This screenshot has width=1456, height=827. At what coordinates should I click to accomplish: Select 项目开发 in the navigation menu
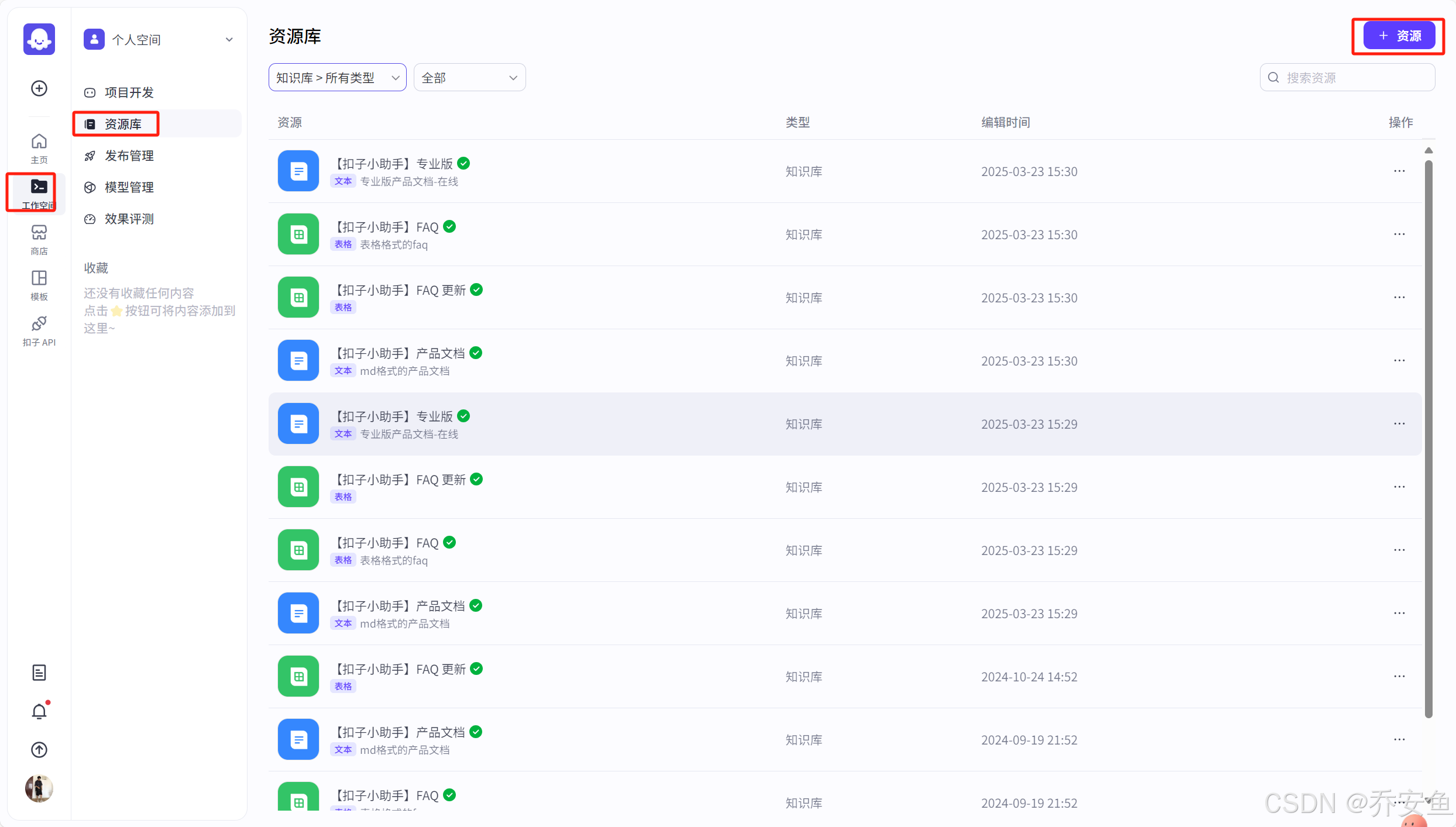point(129,92)
